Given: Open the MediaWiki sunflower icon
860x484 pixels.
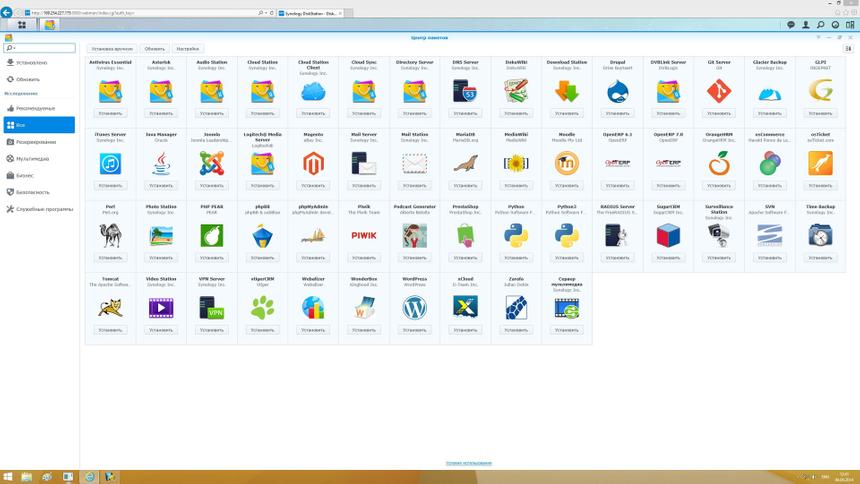Looking at the screenshot, I should 516,164.
